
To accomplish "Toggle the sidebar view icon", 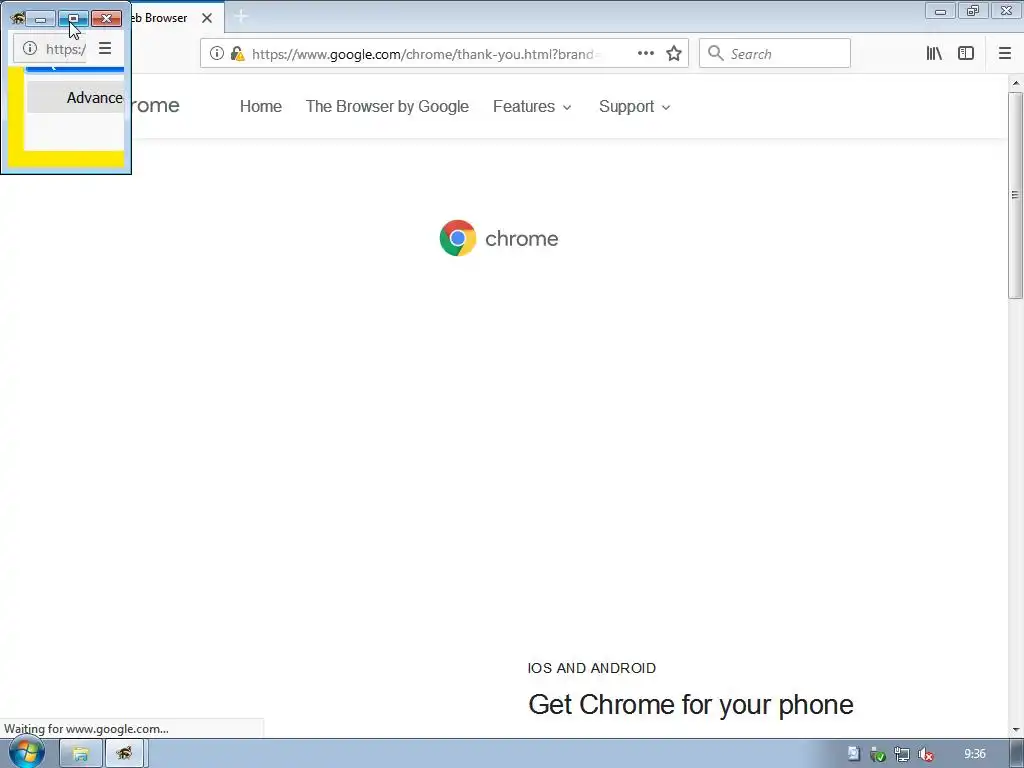I will coord(966,54).
